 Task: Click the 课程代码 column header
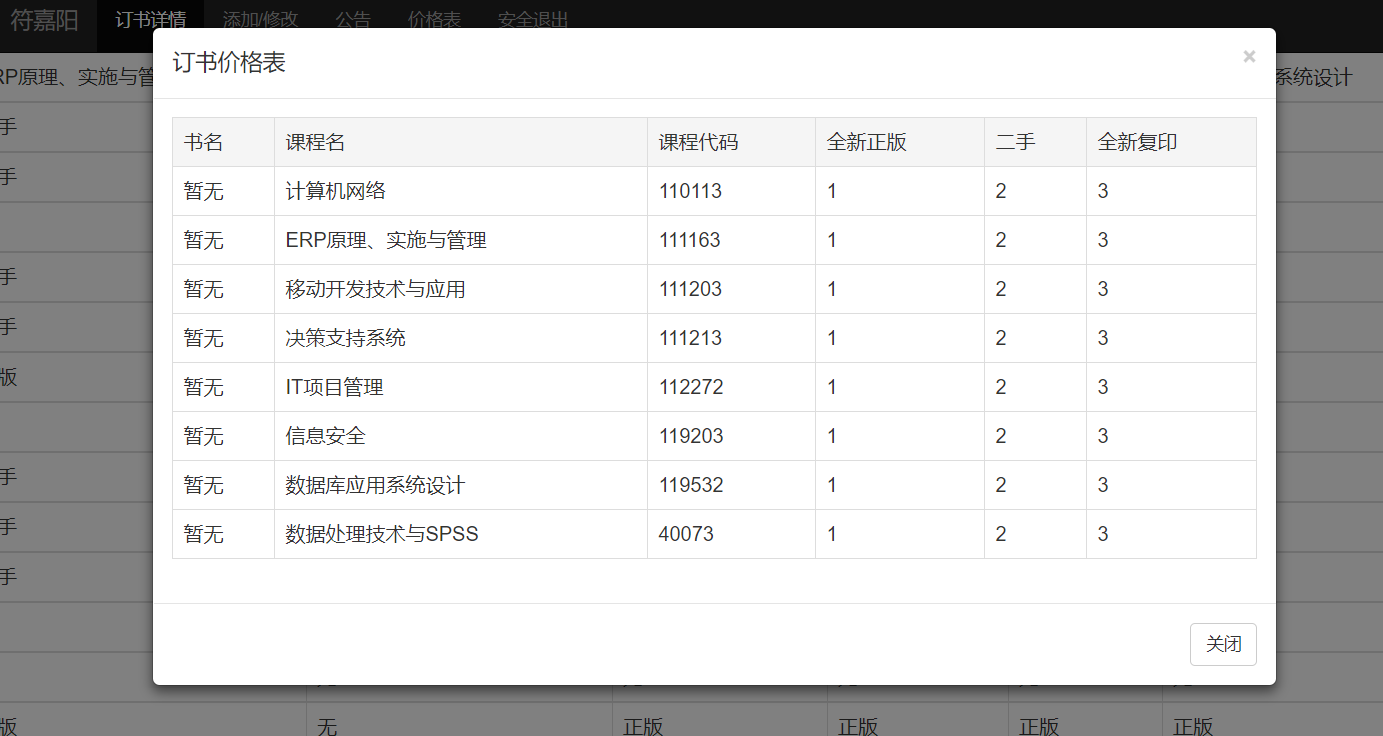698,142
